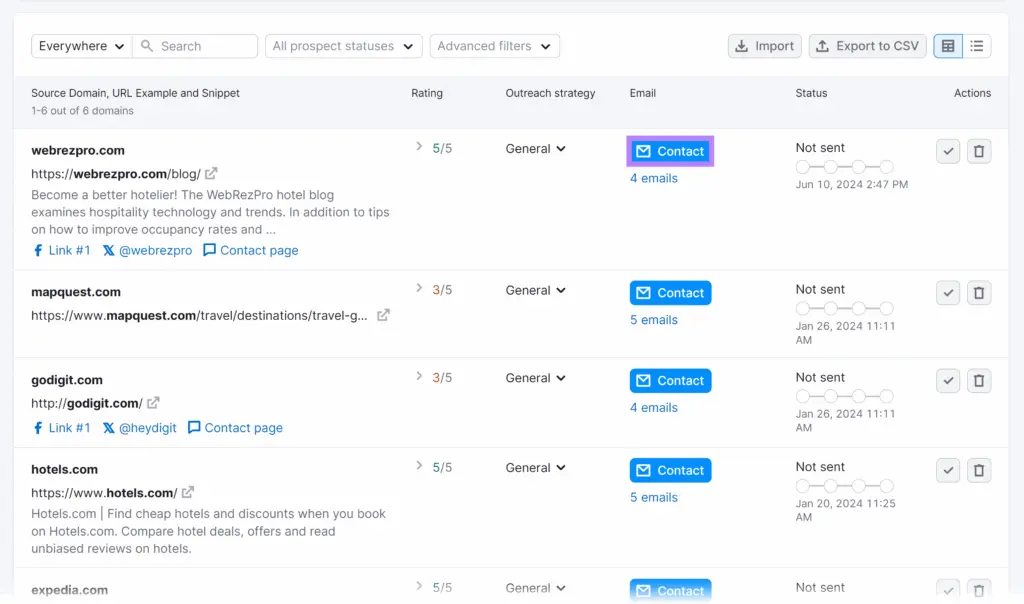Export prospects with Export to CSV

click(867, 46)
